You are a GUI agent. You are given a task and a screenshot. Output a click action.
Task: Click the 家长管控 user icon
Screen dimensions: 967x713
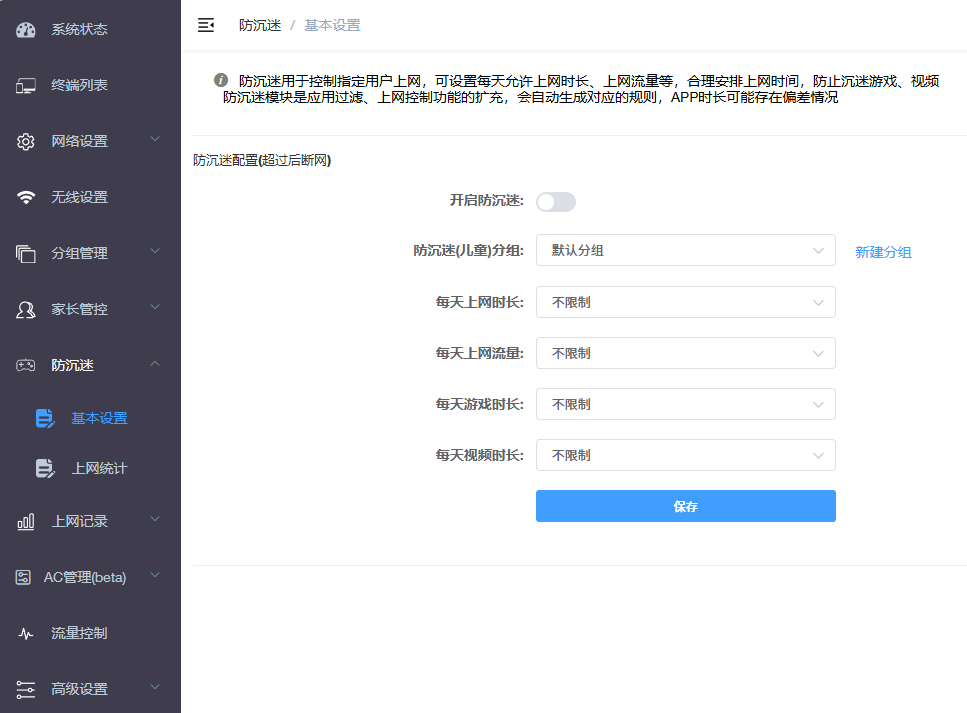[26, 309]
